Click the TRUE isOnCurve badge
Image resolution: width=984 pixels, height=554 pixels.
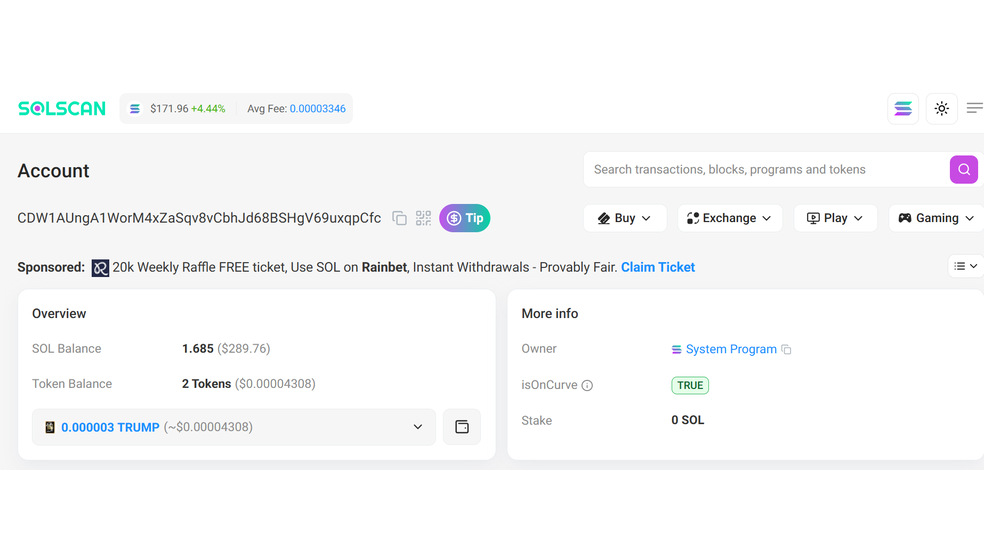(690, 385)
